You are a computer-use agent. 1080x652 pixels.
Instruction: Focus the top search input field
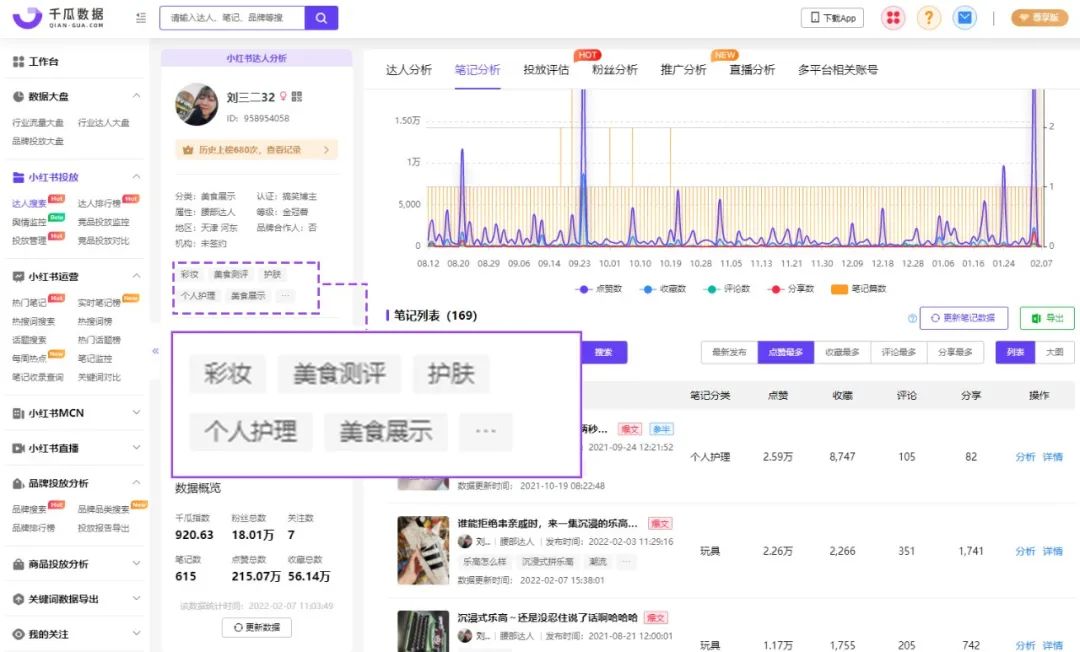(x=232, y=18)
